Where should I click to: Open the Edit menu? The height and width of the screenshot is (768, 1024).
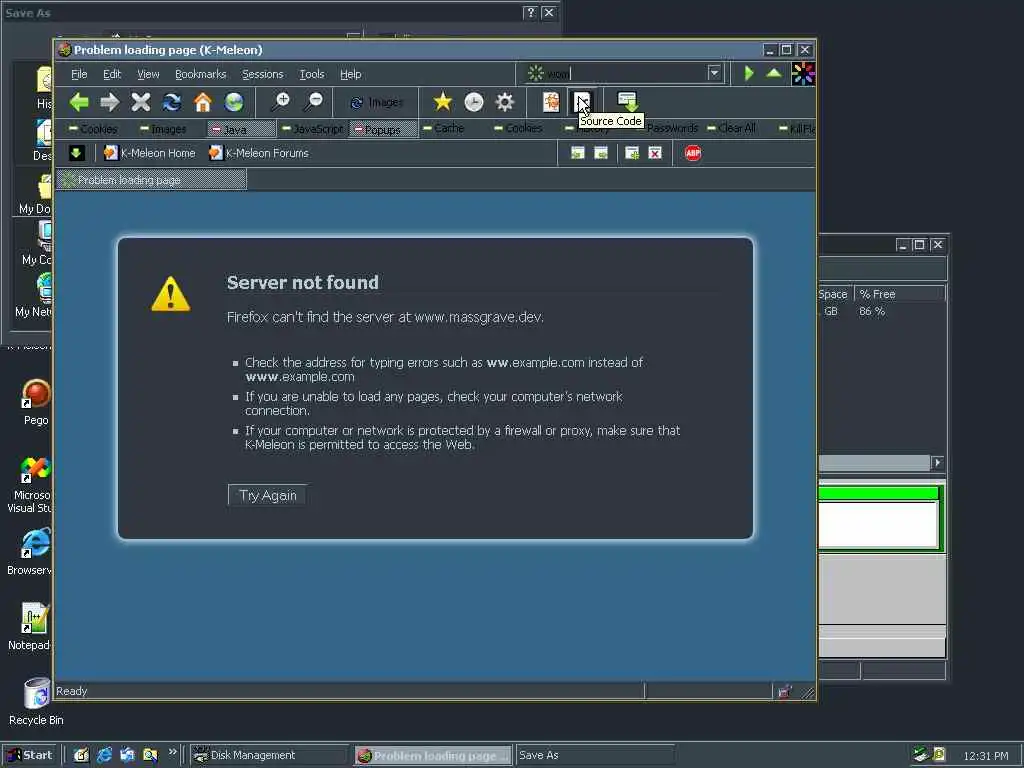tap(112, 74)
